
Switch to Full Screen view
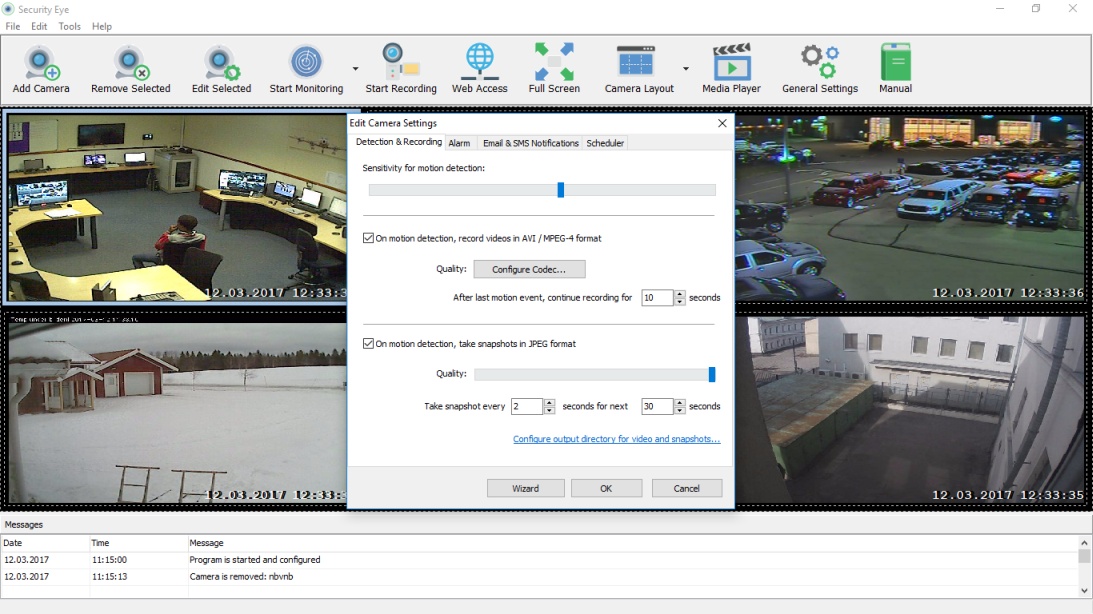click(x=554, y=63)
